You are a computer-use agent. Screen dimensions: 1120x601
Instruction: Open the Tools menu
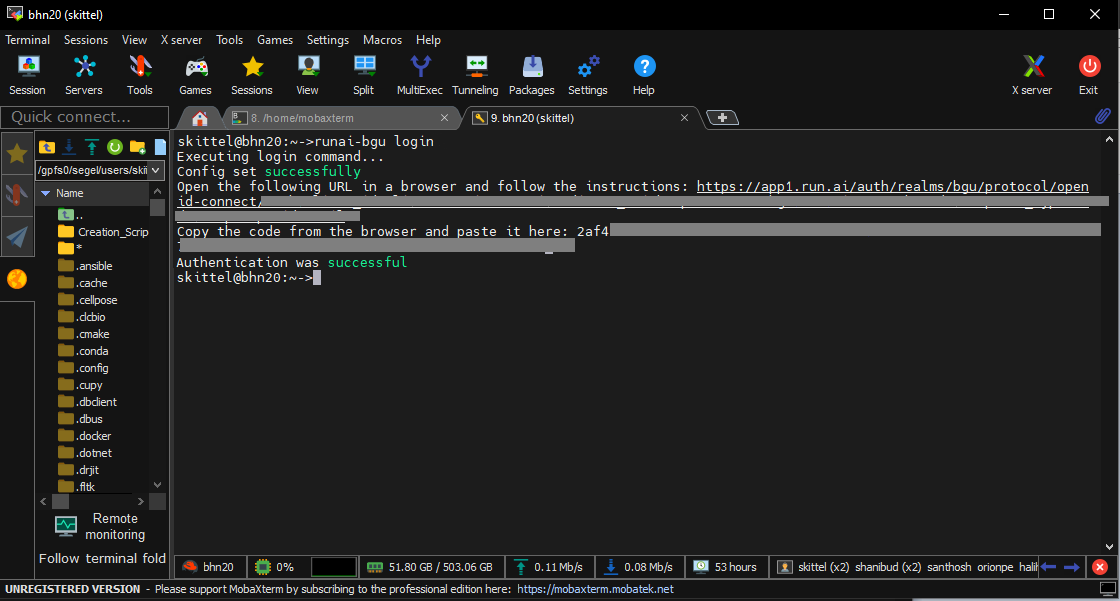coord(229,40)
